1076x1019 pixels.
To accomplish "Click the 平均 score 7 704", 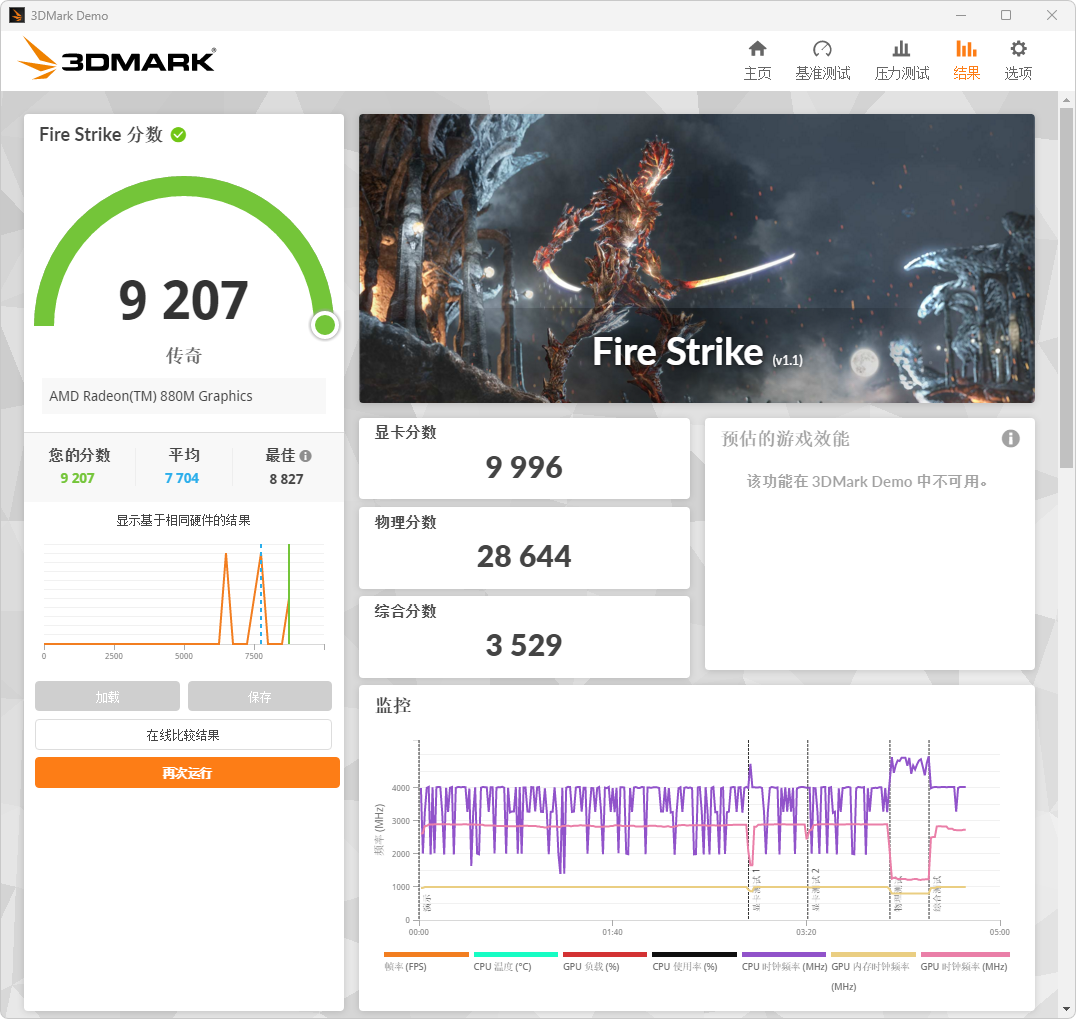I will click(x=182, y=478).
